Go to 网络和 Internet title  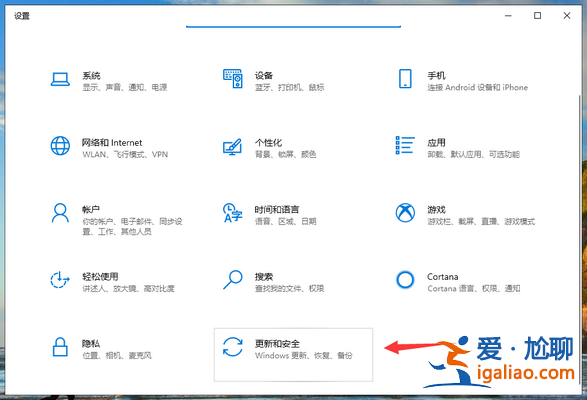tap(112, 143)
